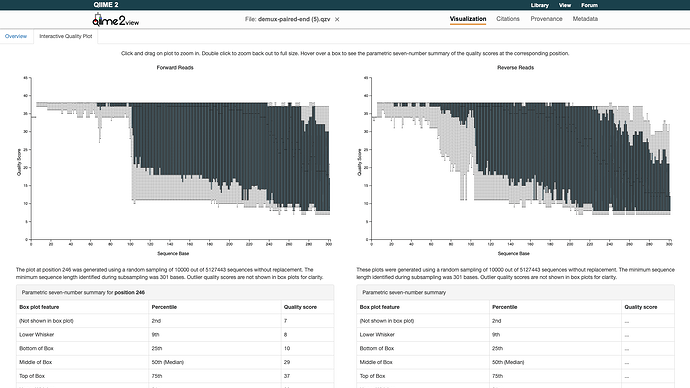The width and height of the screenshot is (690, 388).
Task: Close the demux-paired-end file
Action: 337,19
